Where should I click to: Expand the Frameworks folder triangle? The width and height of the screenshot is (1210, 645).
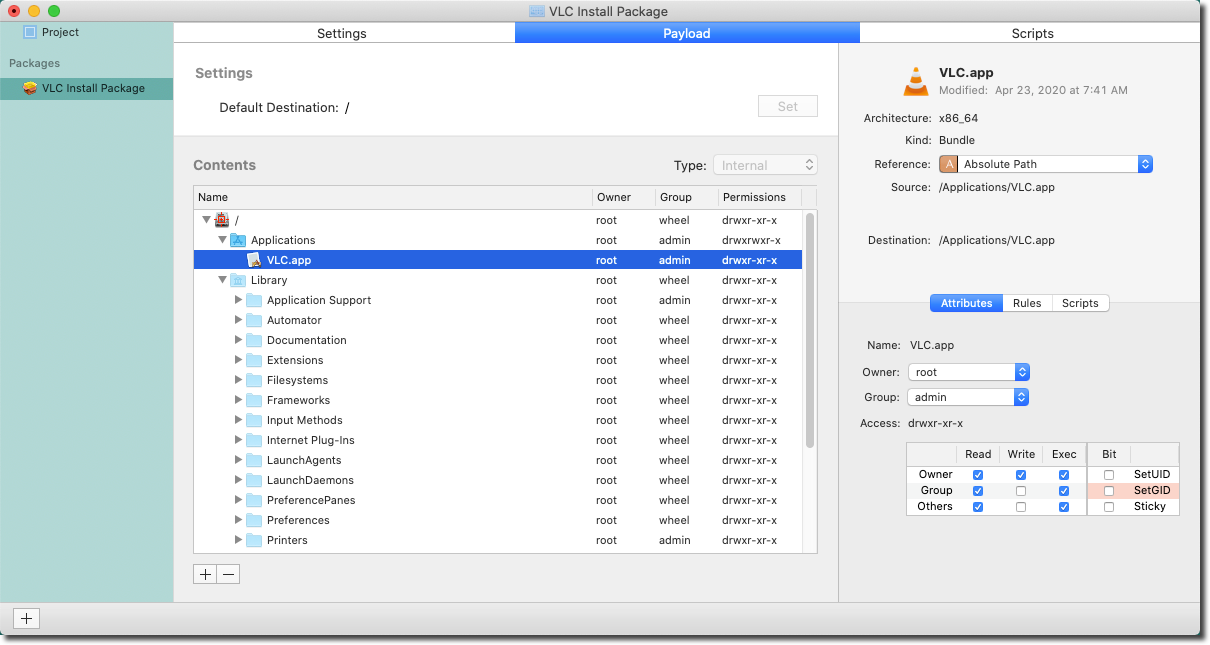coord(238,400)
